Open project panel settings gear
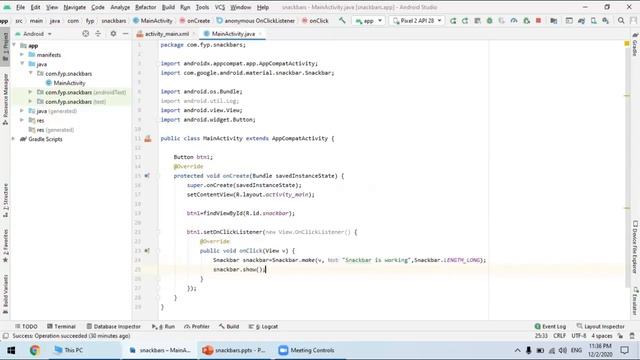Viewport: 640px width, 360px height. click(113, 34)
